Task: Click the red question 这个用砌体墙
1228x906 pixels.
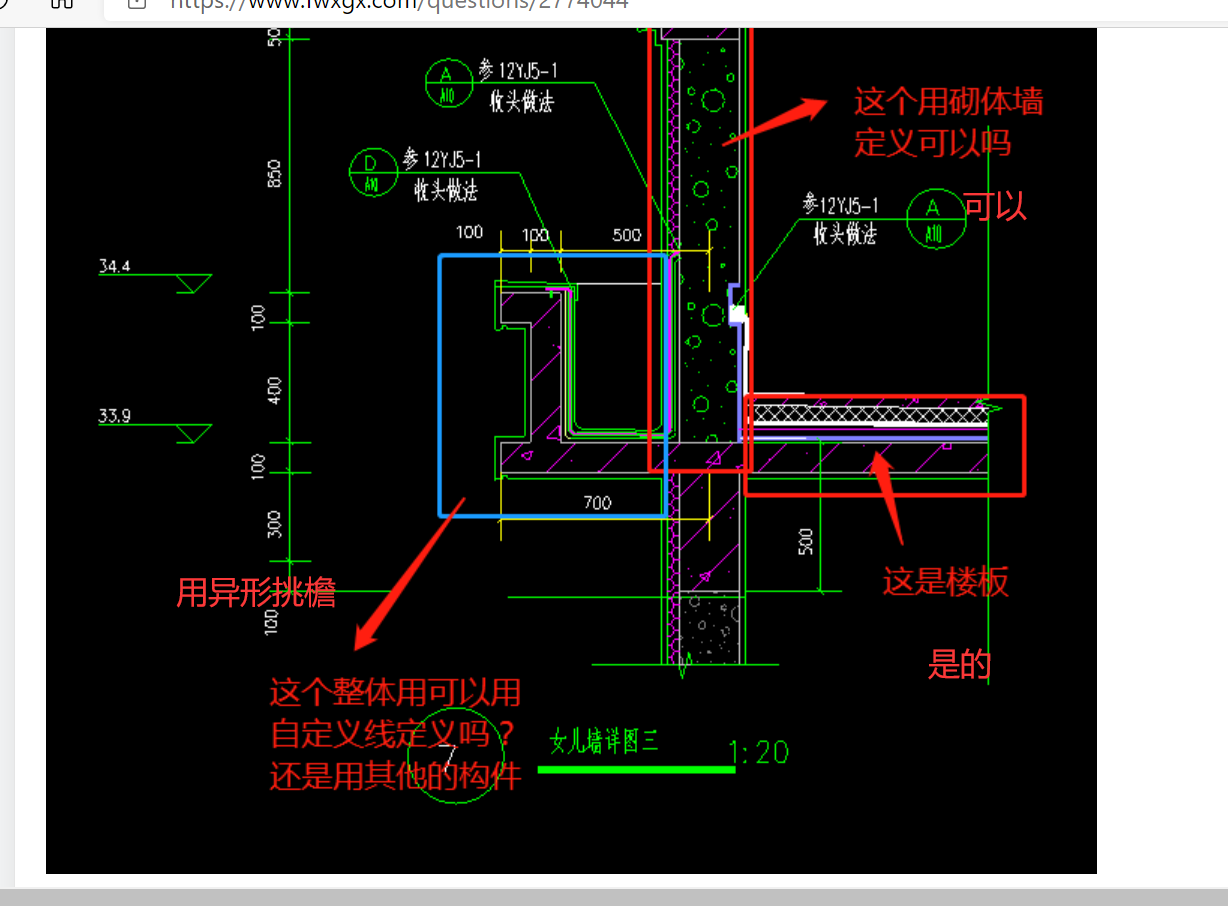Action: [949, 101]
